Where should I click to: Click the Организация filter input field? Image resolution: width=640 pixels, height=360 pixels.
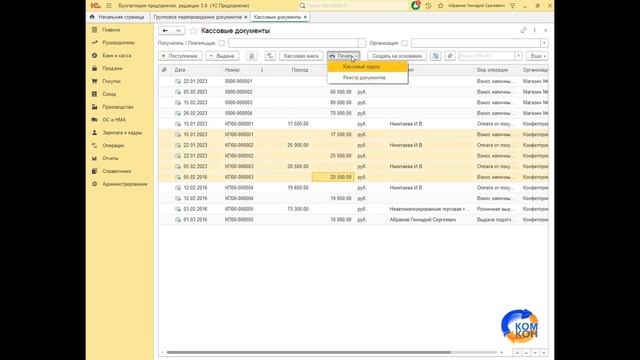(x=476, y=43)
